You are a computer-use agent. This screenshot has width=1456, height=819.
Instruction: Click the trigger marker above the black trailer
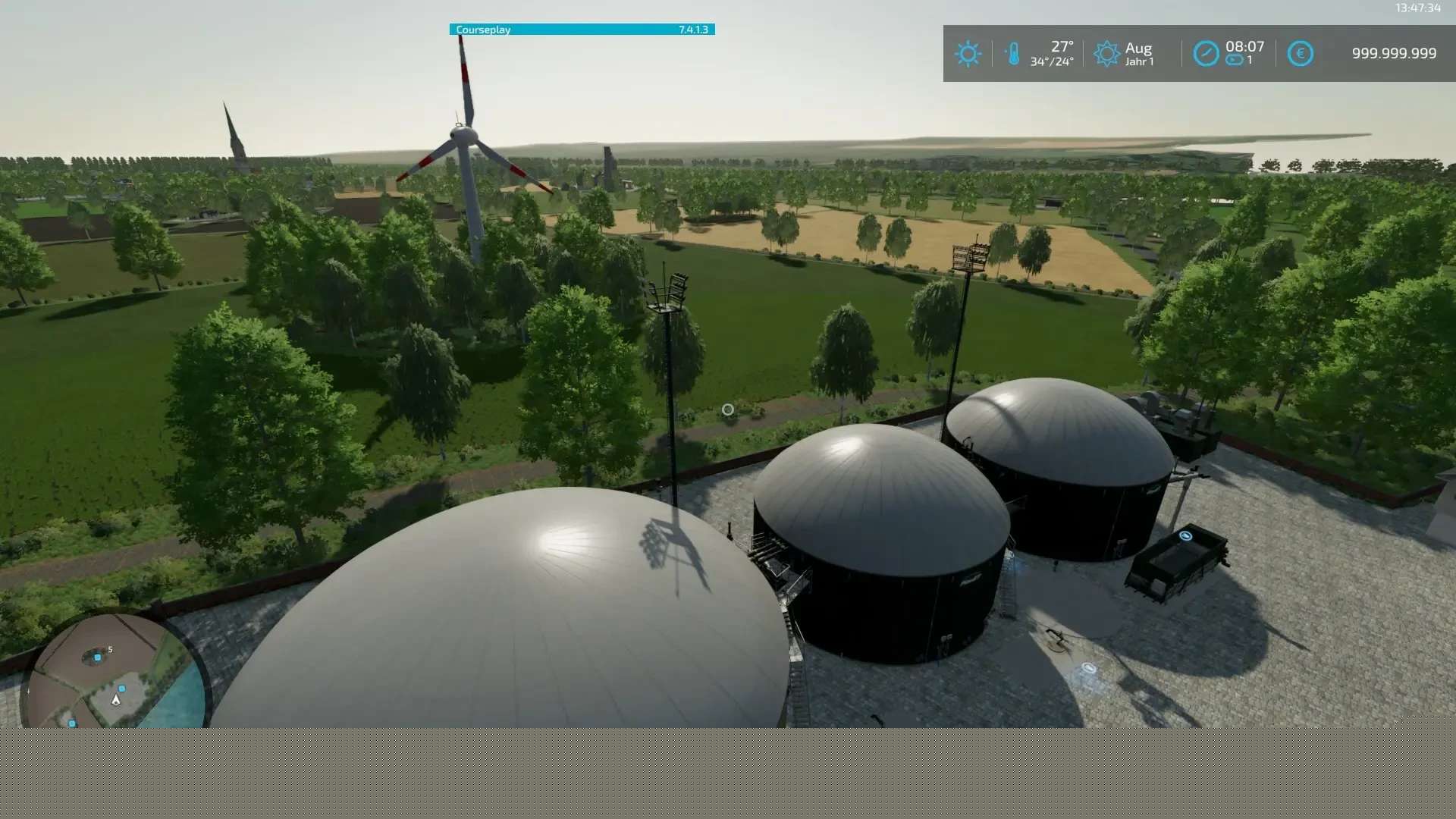pyautogui.click(x=1186, y=536)
